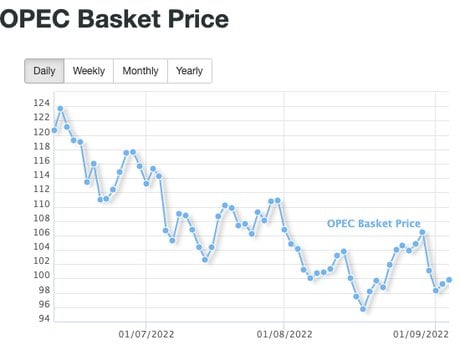
Task: Open the Monthly tab
Action: pos(140,71)
